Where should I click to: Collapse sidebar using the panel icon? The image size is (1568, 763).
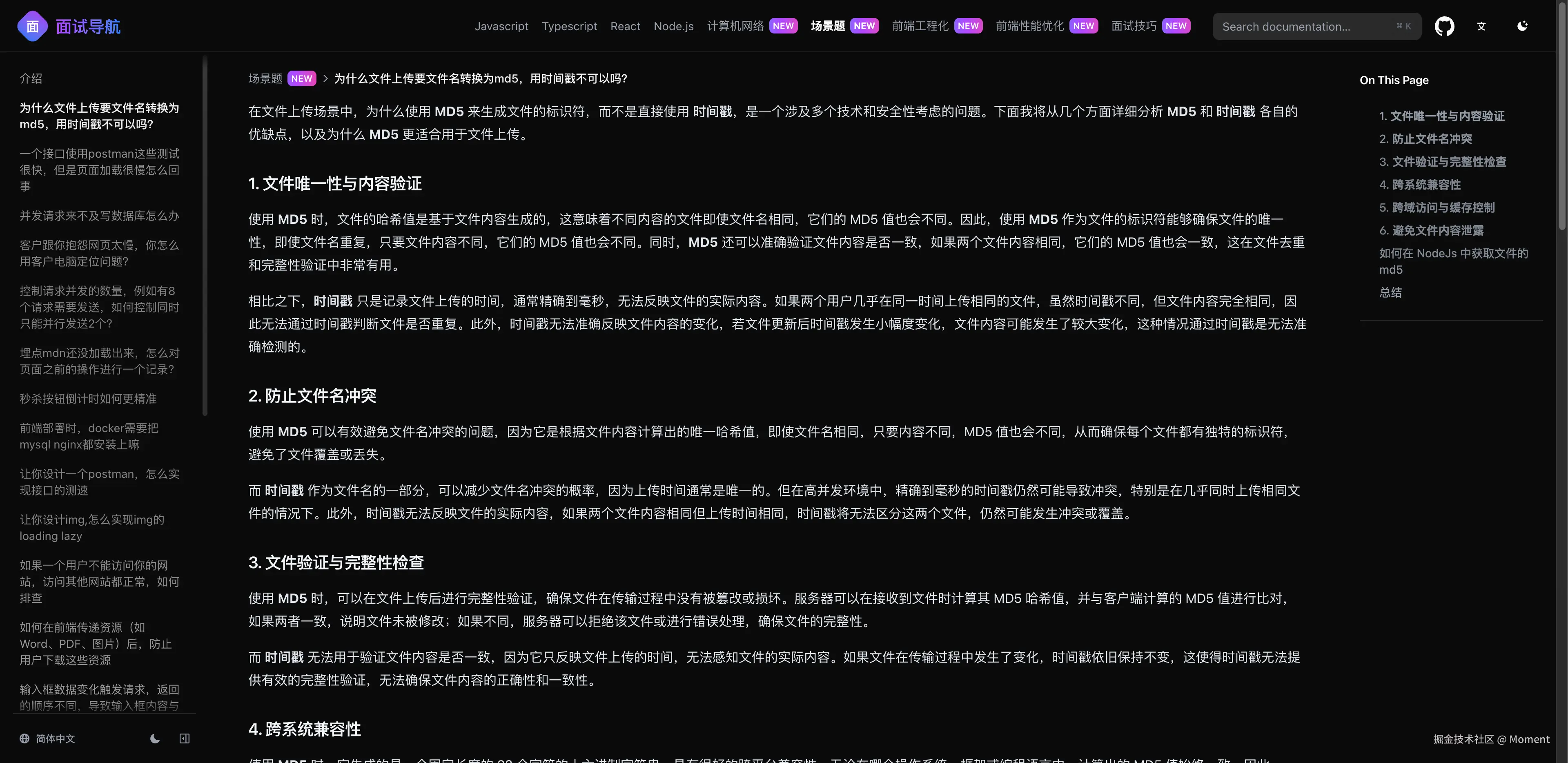[185, 738]
